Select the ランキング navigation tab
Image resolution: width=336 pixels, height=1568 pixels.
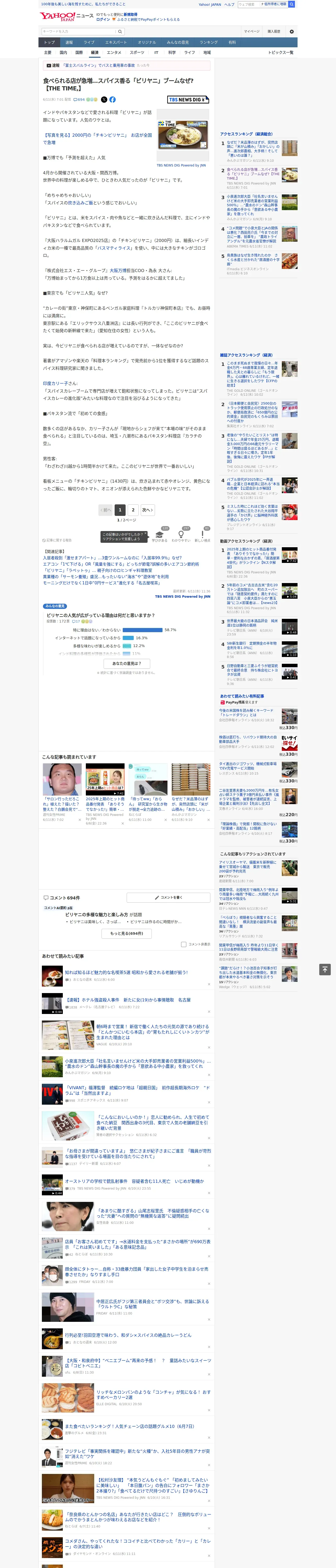click(x=209, y=43)
